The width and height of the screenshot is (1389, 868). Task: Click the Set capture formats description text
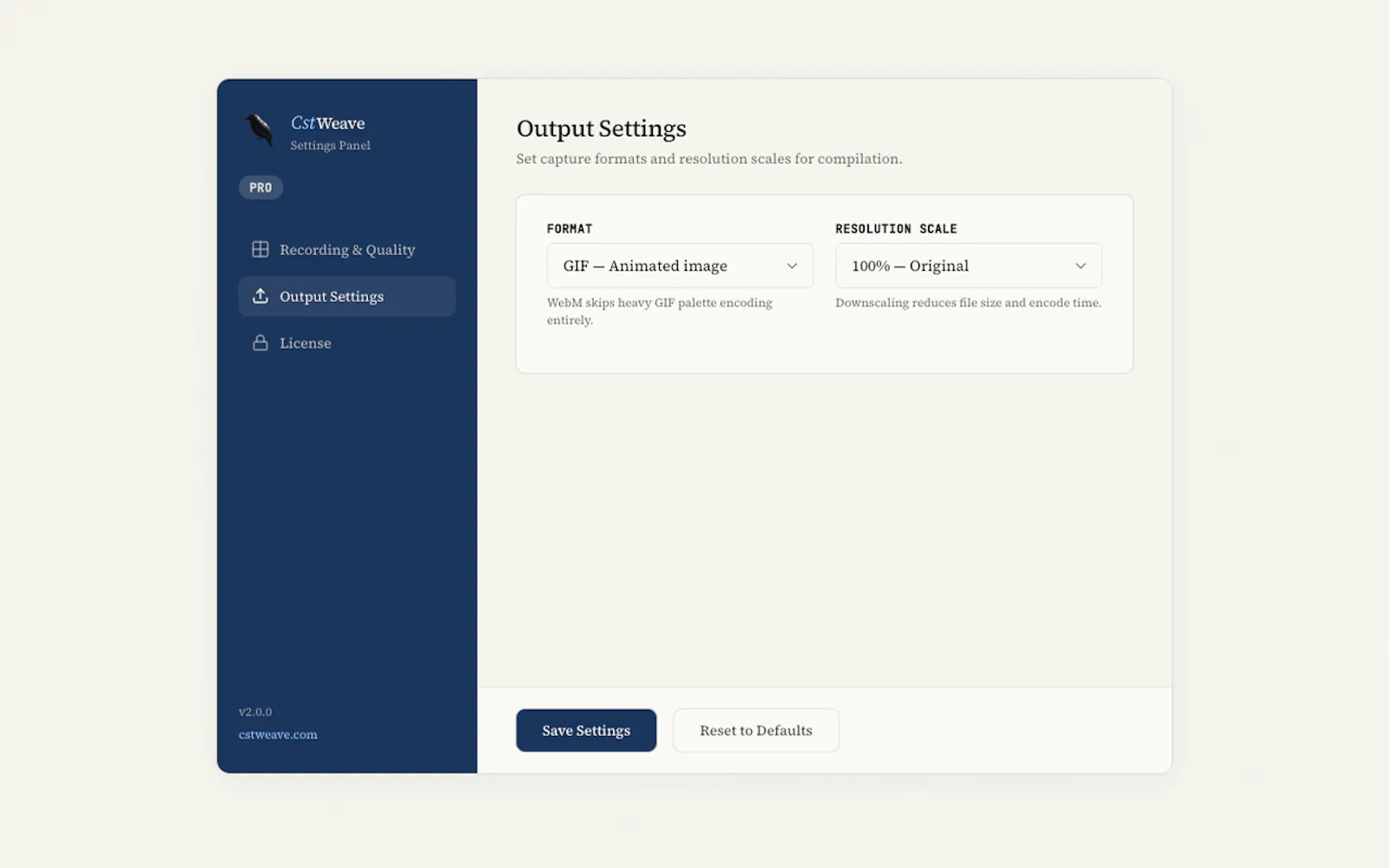[709, 159]
